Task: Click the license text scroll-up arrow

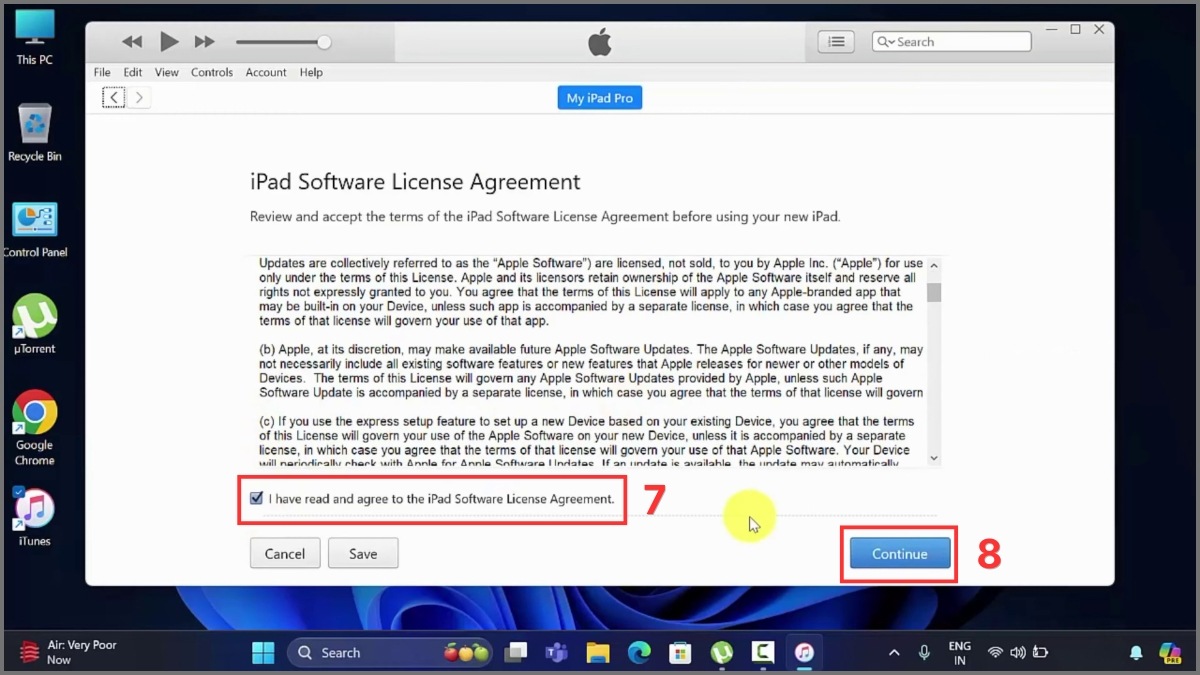Action: coord(934,265)
